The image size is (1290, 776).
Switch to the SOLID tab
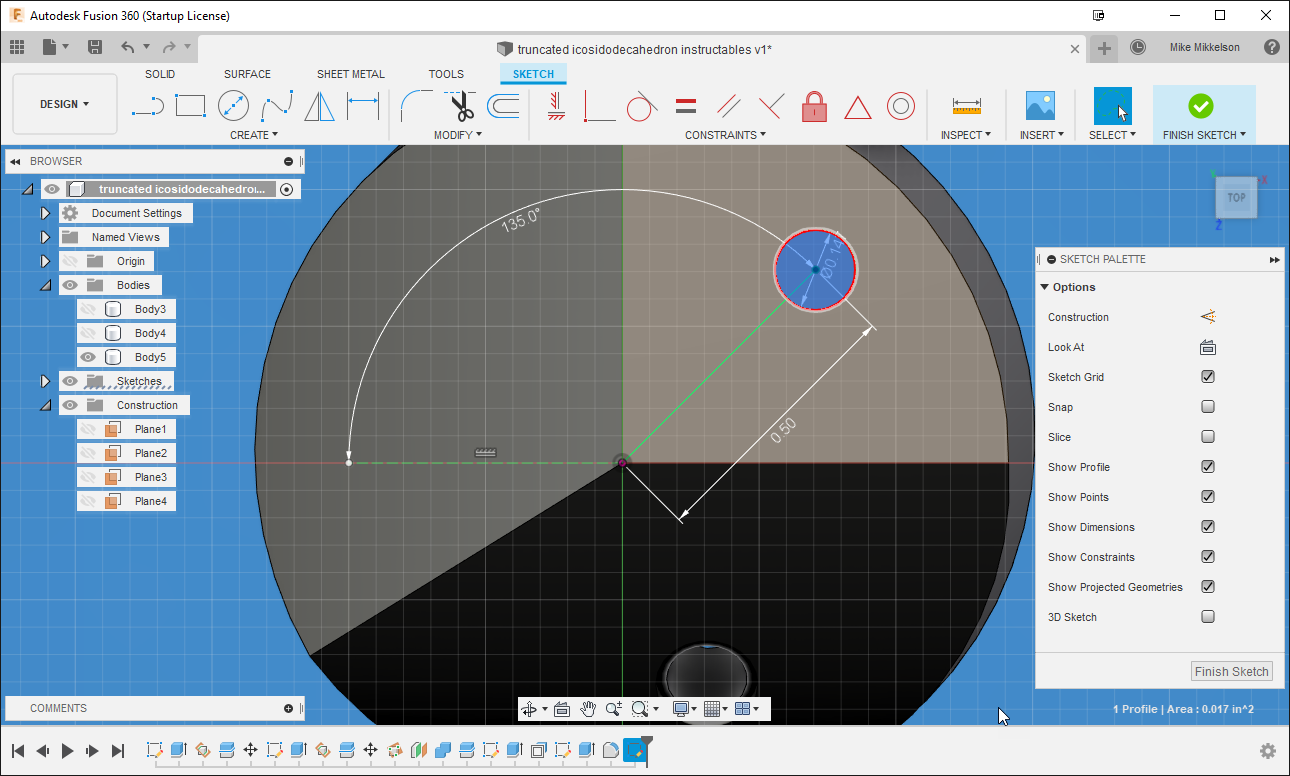click(160, 73)
